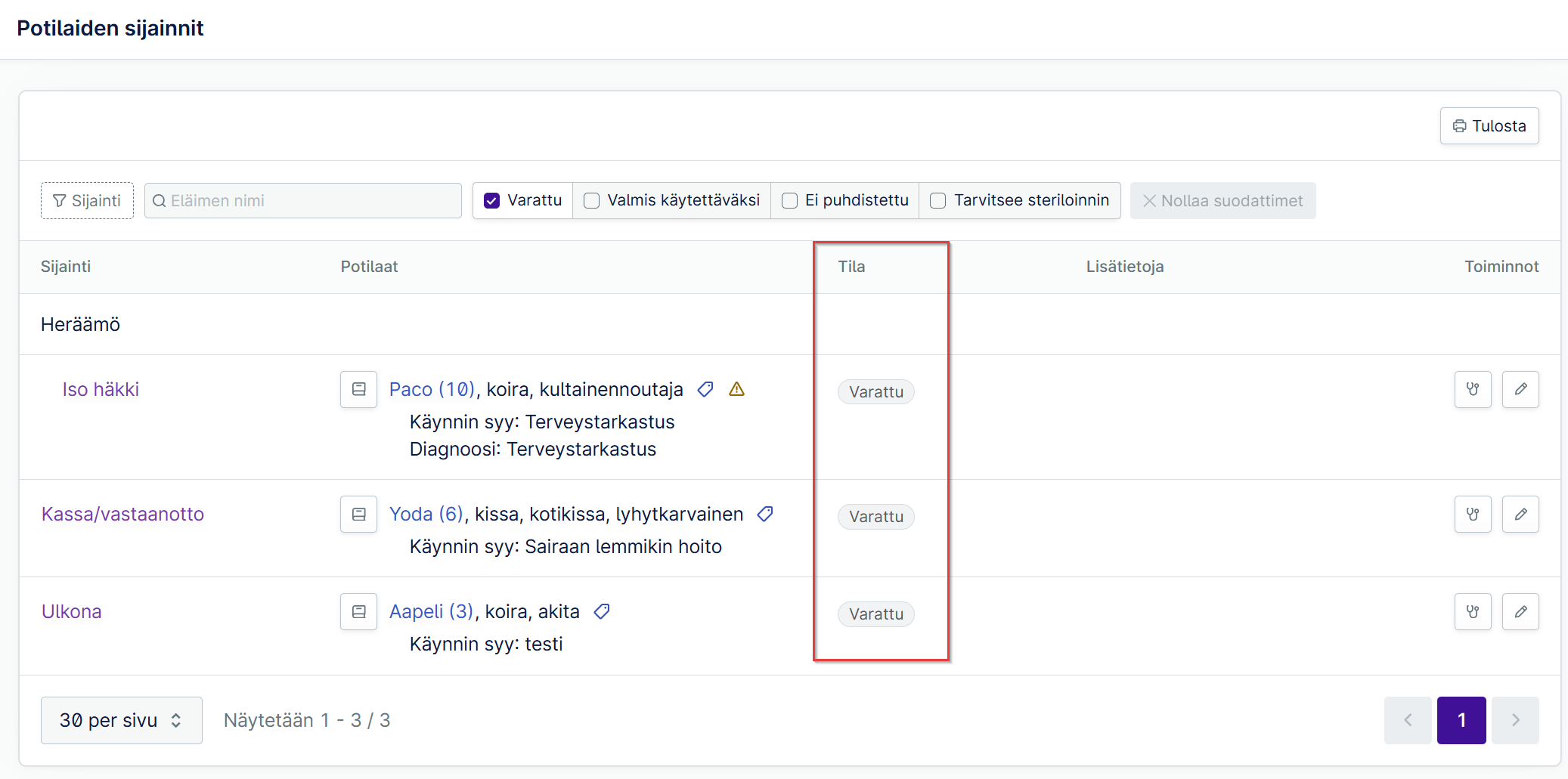The image size is (1568, 779).
Task: Enable the Valmis käytettäväksi filter
Action: pos(592,200)
